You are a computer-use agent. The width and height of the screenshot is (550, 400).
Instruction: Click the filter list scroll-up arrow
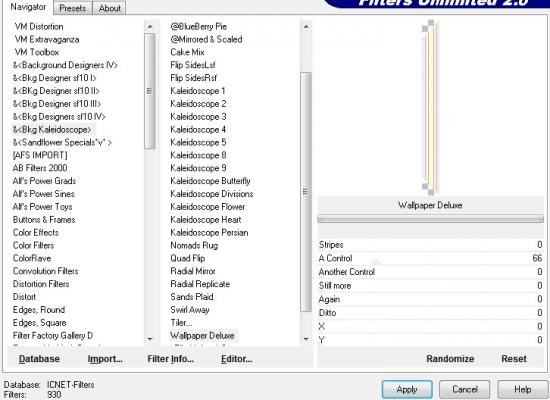(306, 27)
